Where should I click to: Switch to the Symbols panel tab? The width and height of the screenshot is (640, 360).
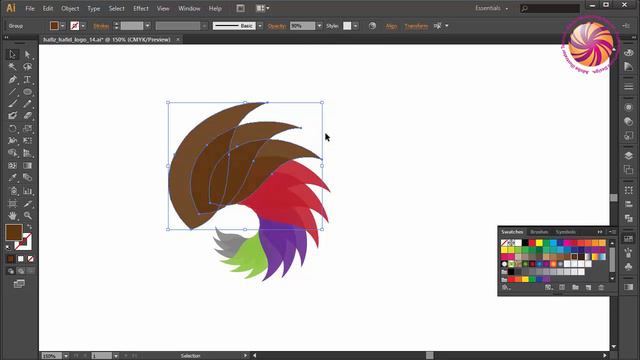[566, 232]
